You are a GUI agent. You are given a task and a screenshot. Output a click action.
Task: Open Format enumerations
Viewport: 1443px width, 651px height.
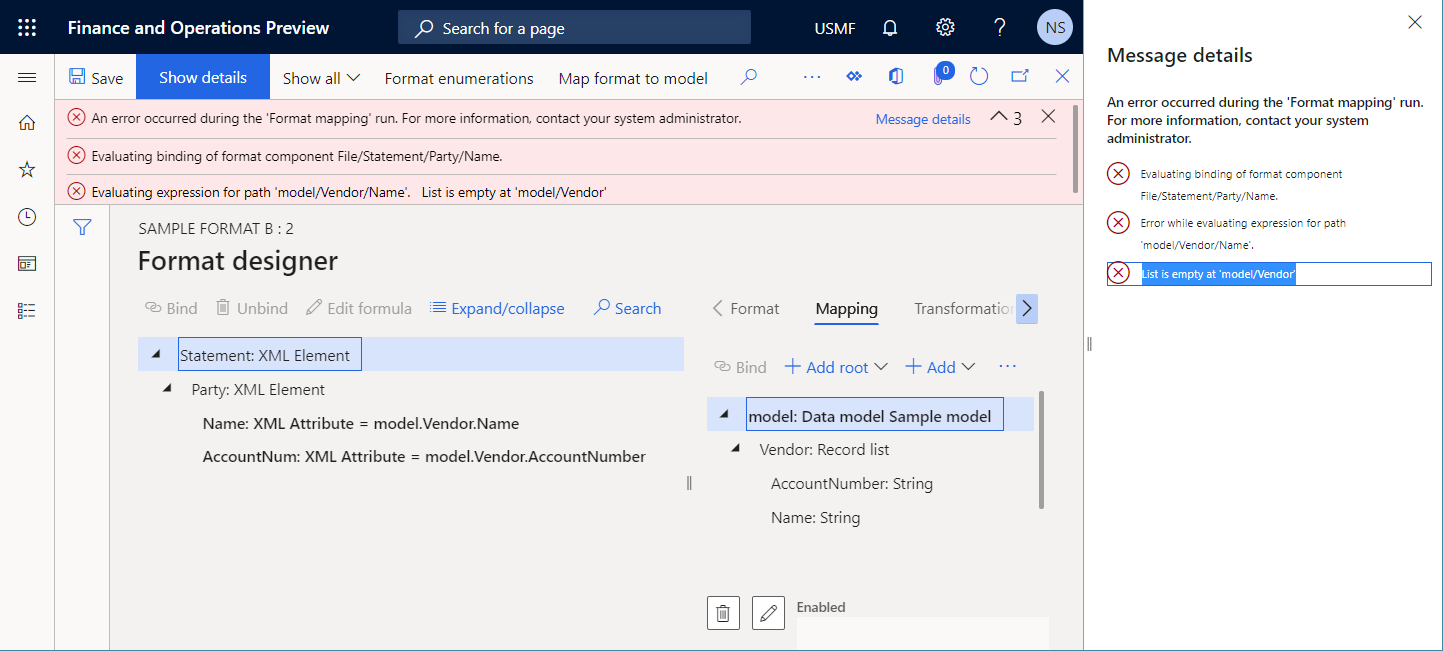459,78
